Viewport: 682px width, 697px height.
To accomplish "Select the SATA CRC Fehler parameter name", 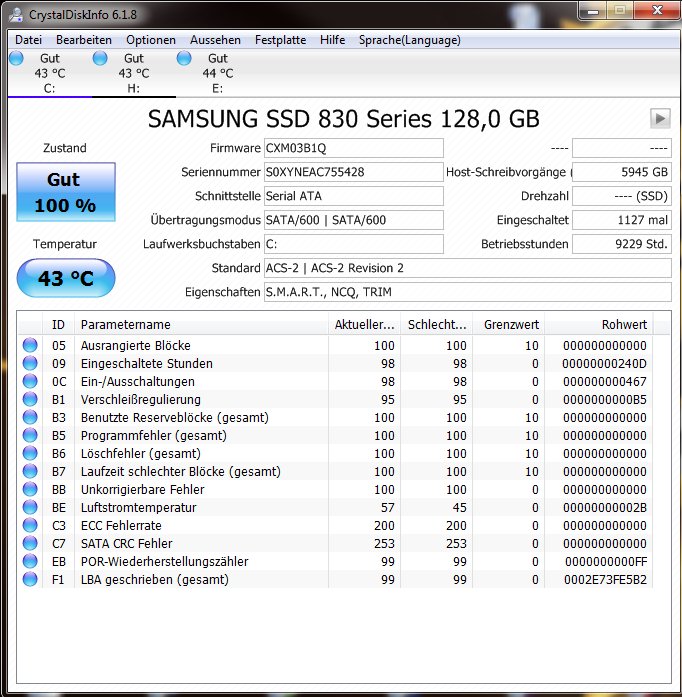I will click(126, 544).
